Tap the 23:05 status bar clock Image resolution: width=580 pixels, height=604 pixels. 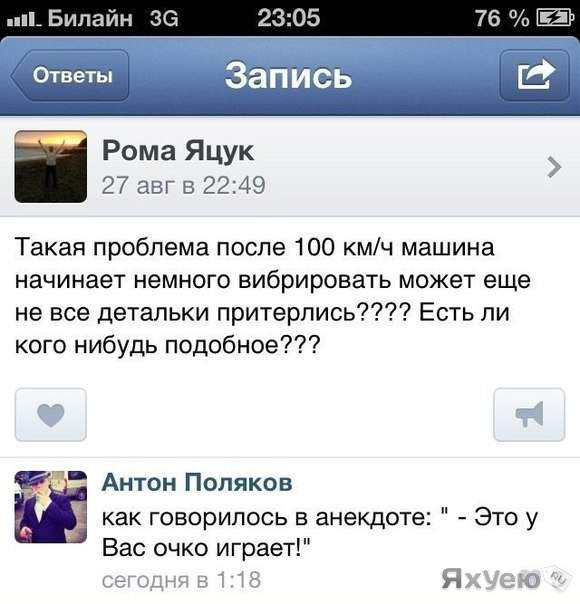click(x=288, y=18)
